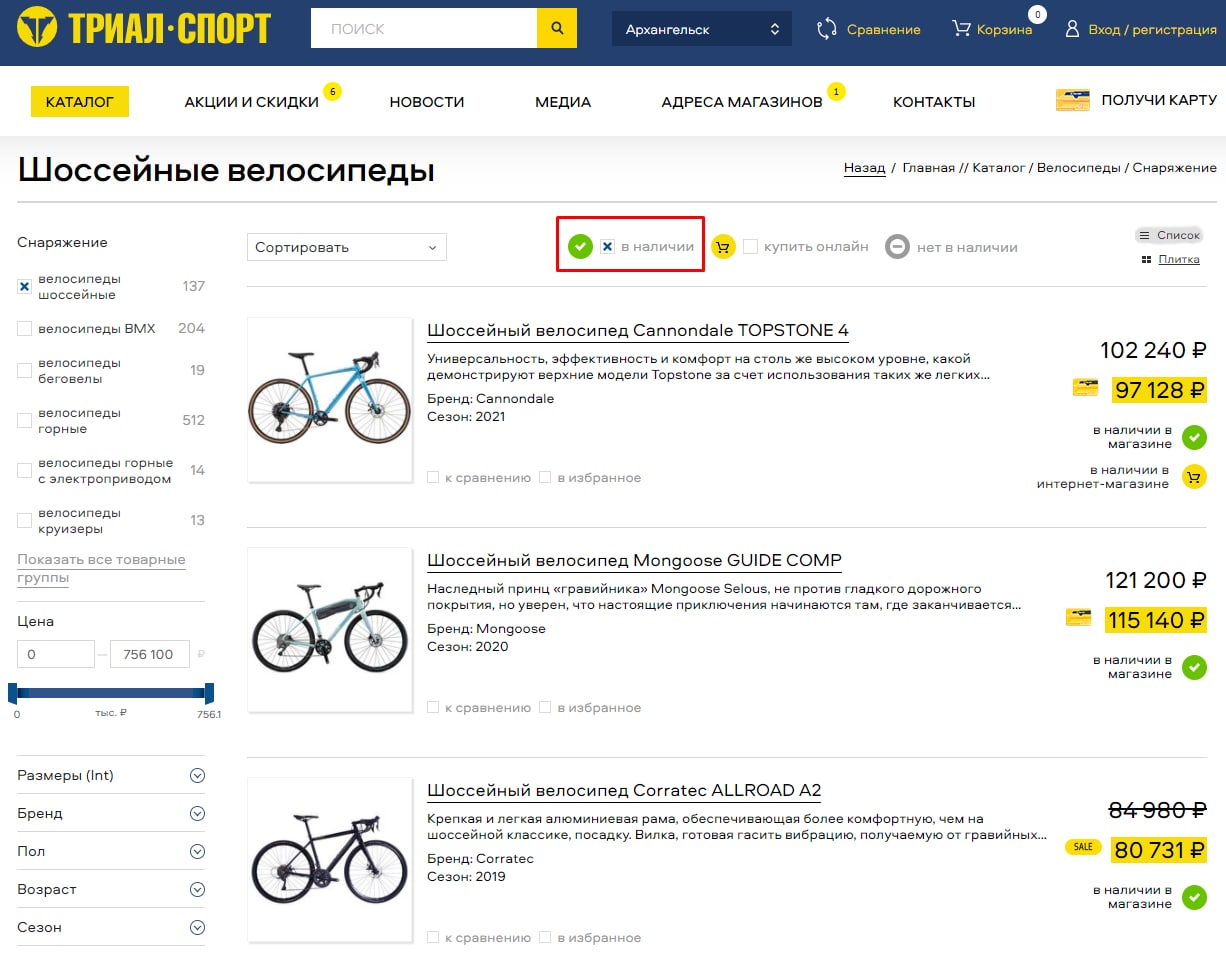Screen dimensions: 1226x956
Task: Open Corratec ALLROAD A2 product link
Action: [x=624, y=791]
